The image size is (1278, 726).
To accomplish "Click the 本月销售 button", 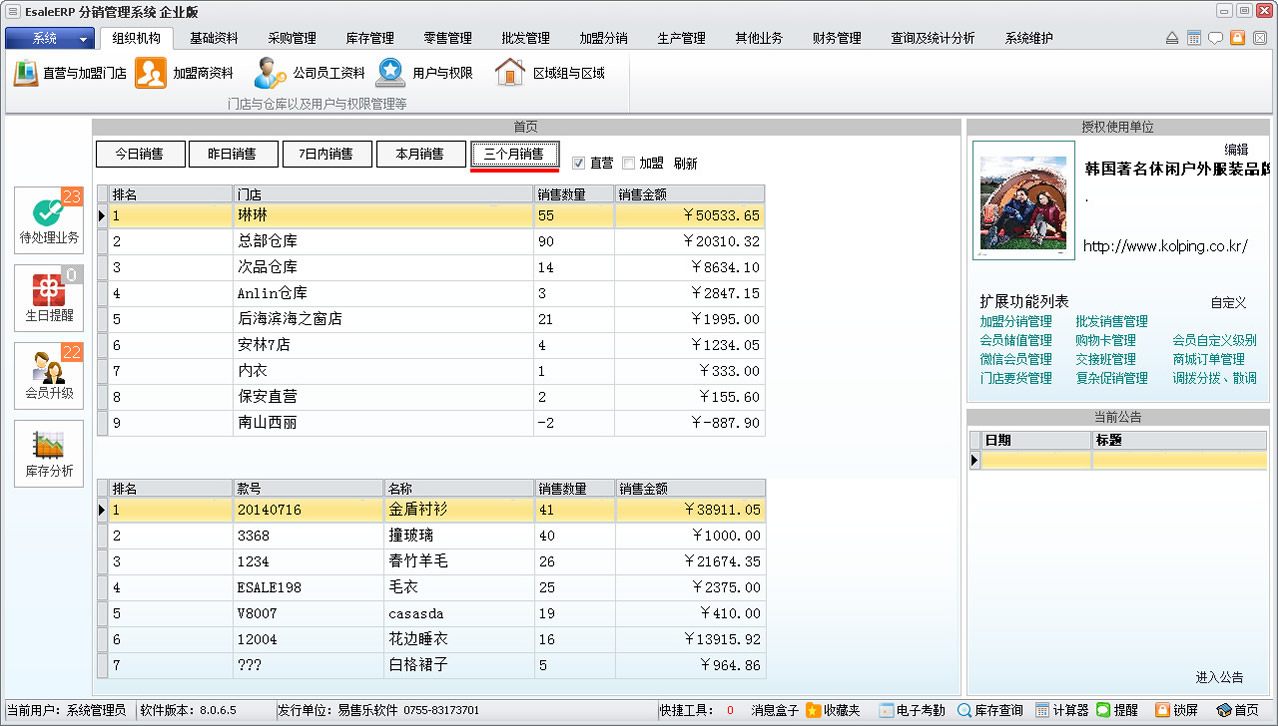I will [420, 154].
